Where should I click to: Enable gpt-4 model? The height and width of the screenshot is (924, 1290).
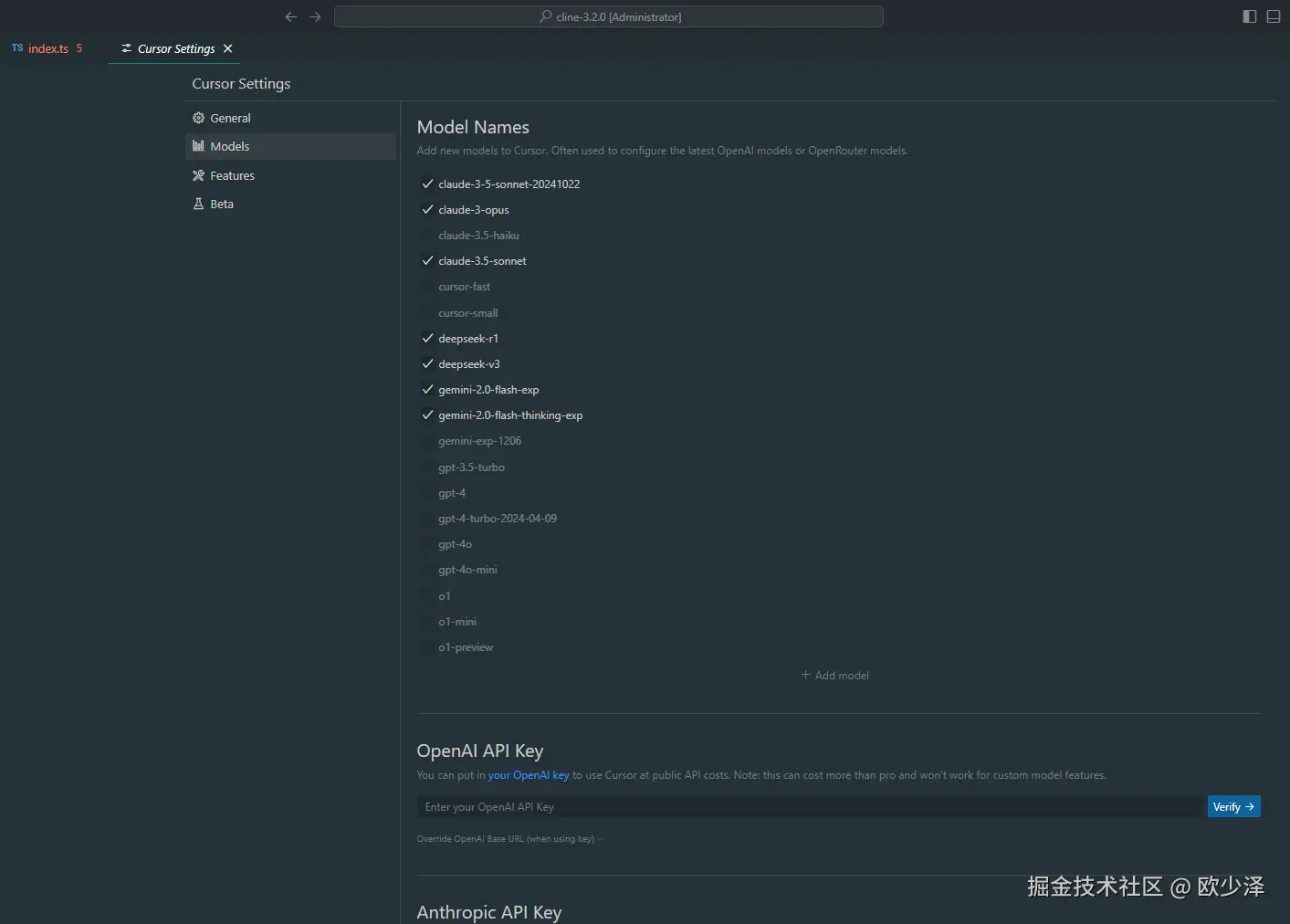427,492
